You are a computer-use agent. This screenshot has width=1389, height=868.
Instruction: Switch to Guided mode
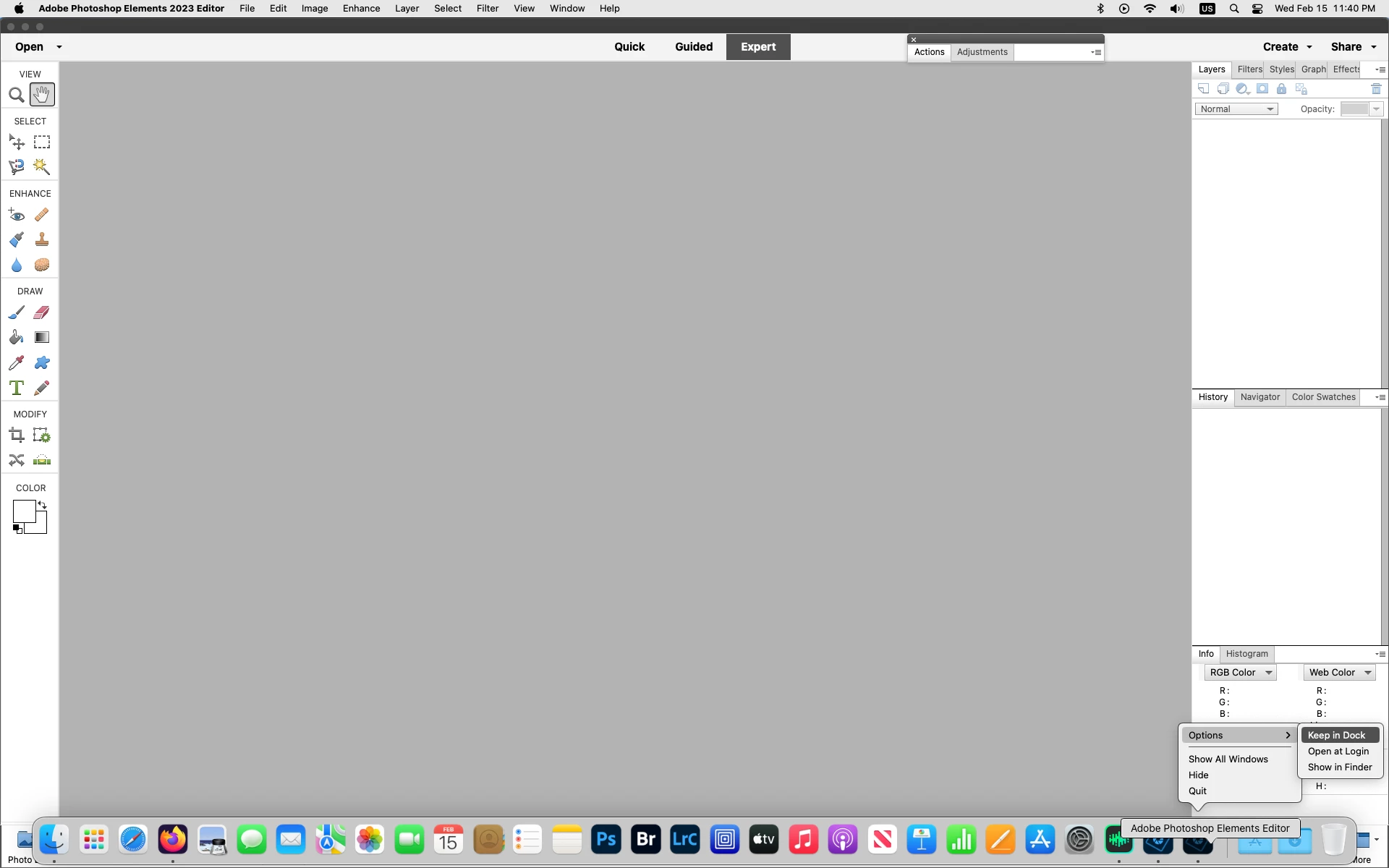[x=693, y=47]
